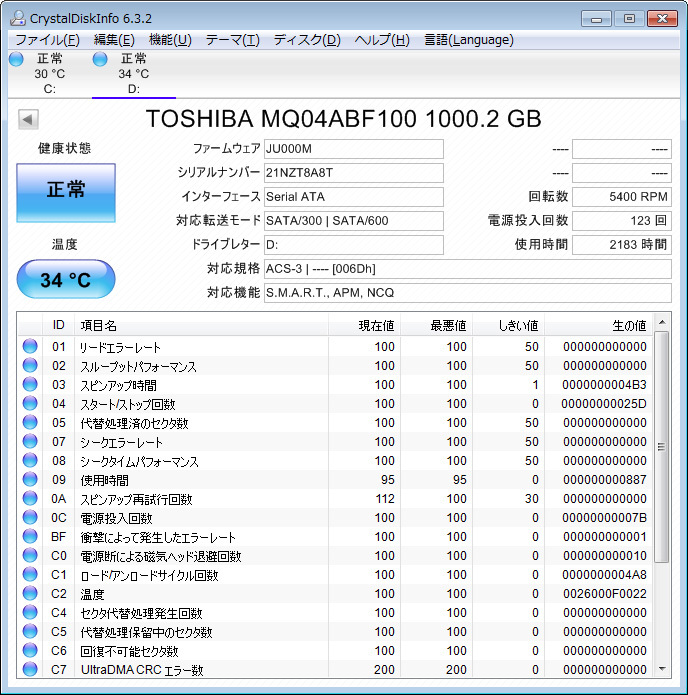This screenshot has width=688, height=695.
Task: Click status orb for 05 代替処理済のセクタ数
Action: click(x=30, y=422)
